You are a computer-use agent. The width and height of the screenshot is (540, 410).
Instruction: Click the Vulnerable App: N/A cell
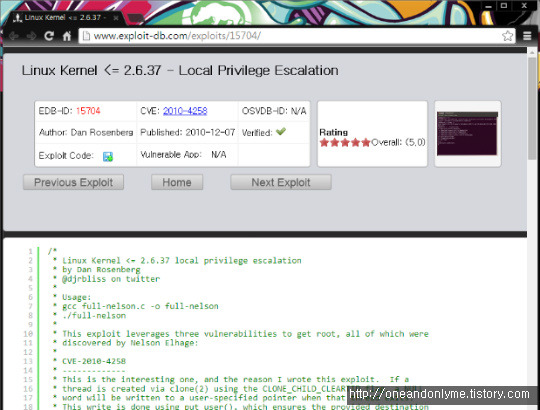point(187,155)
